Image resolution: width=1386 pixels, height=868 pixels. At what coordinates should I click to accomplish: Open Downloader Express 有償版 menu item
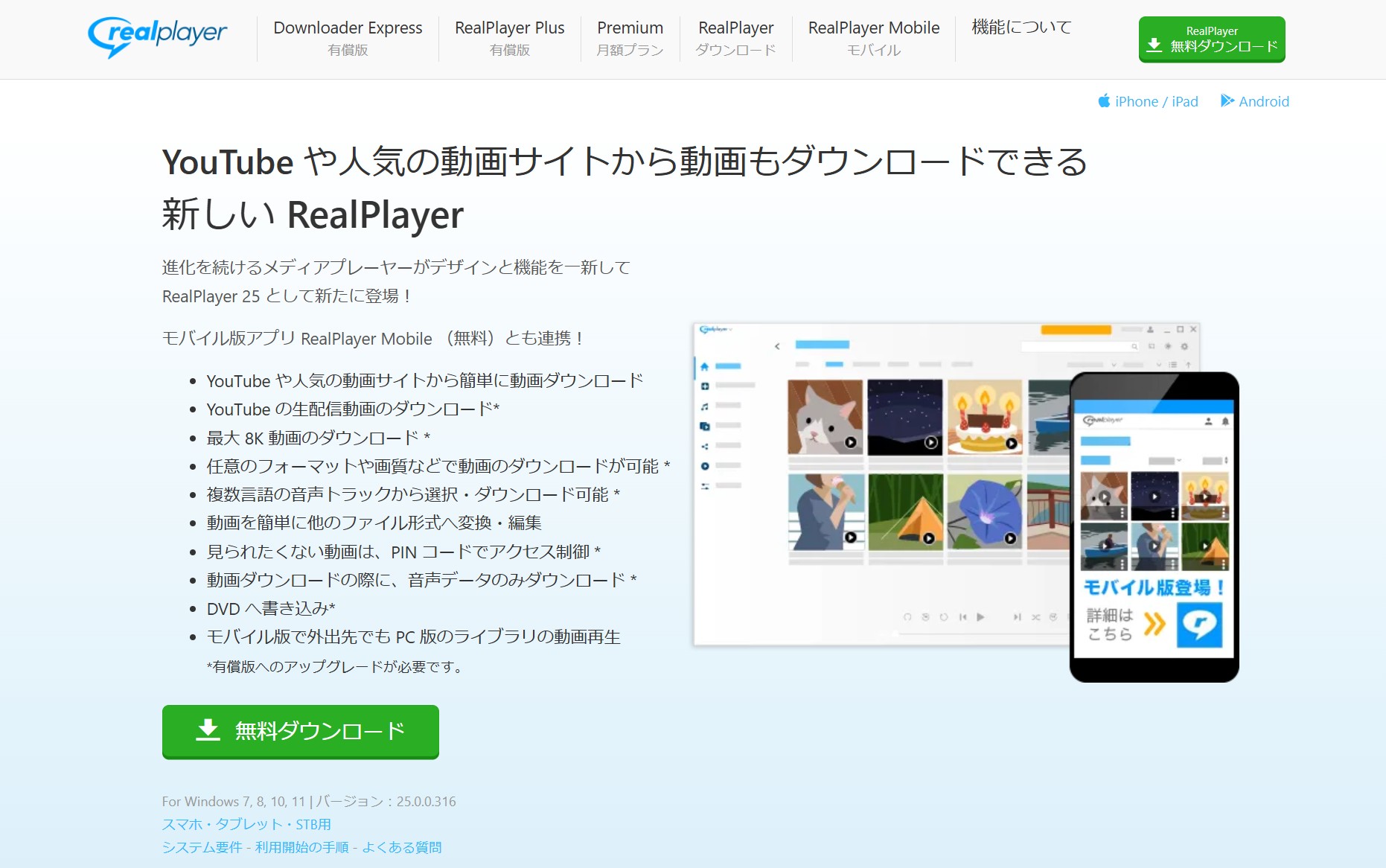tap(348, 38)
